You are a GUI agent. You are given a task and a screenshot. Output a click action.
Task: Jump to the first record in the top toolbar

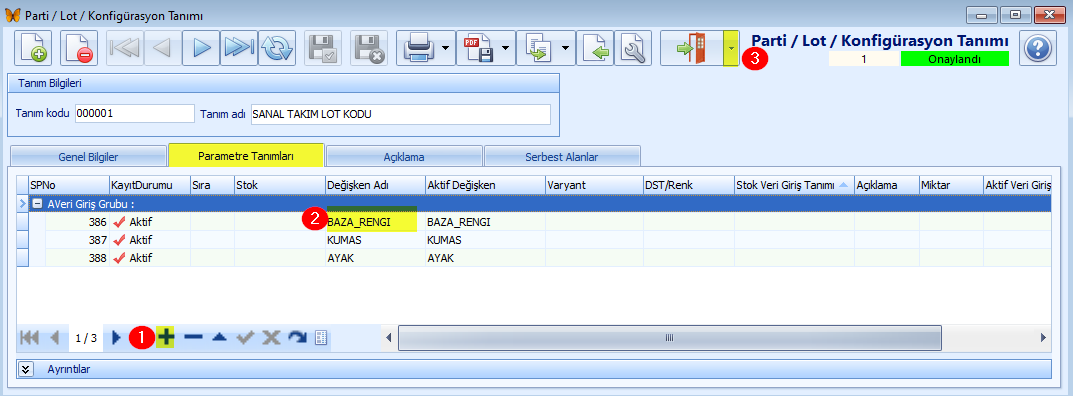[x=125, y=48]
